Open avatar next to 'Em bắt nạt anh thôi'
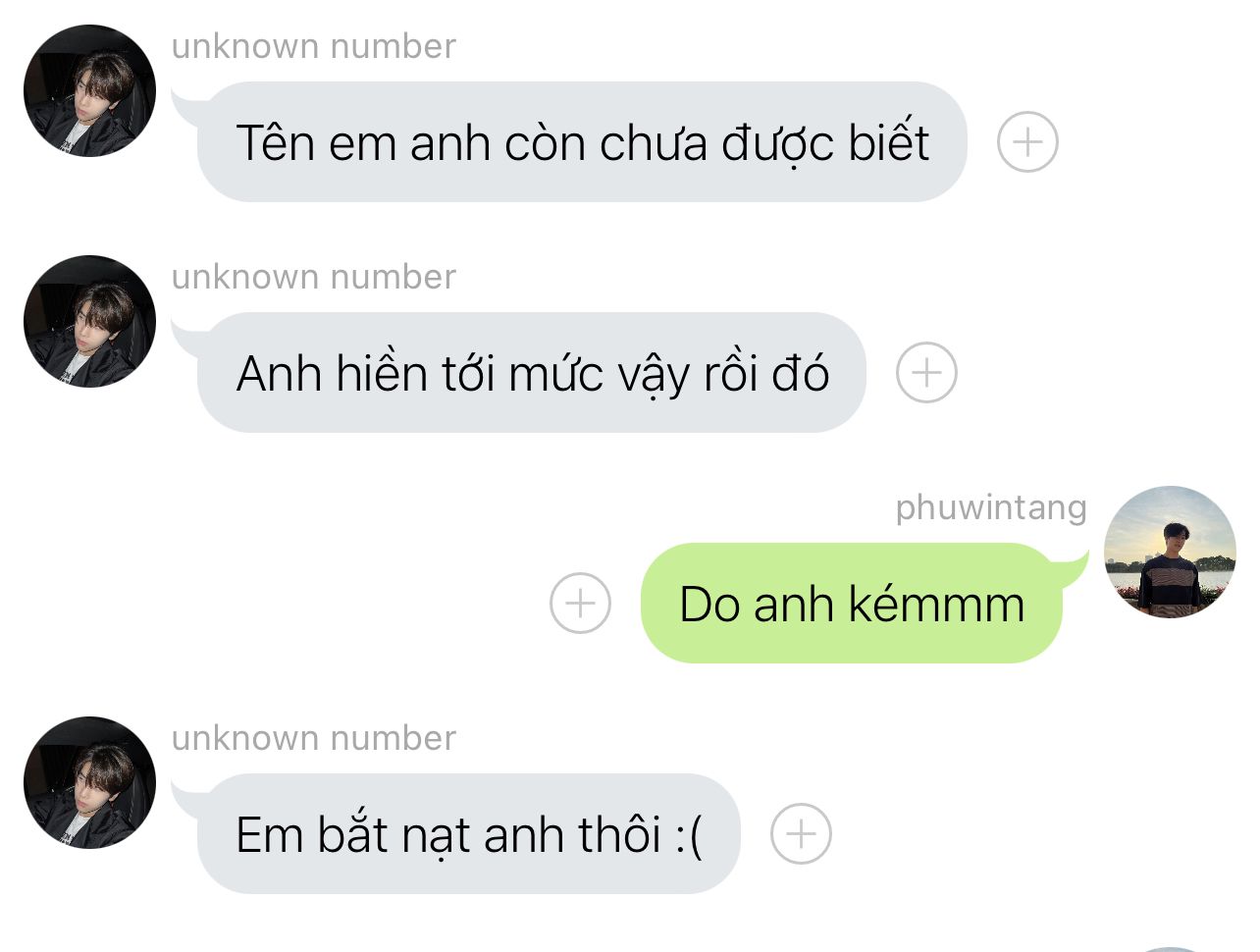This screenshot has height=952, width=1260. pos(89,783)
